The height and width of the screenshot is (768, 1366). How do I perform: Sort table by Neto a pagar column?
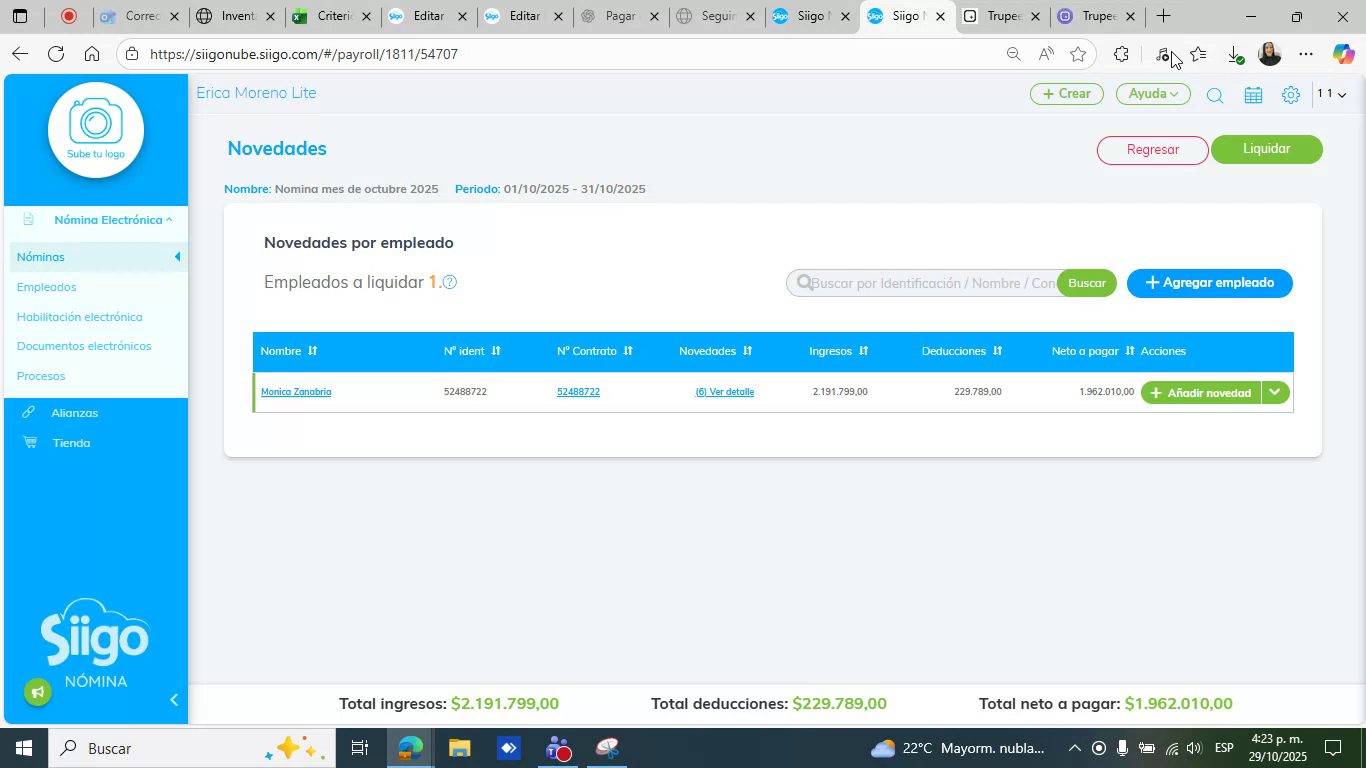click(x=1130, y=351)
